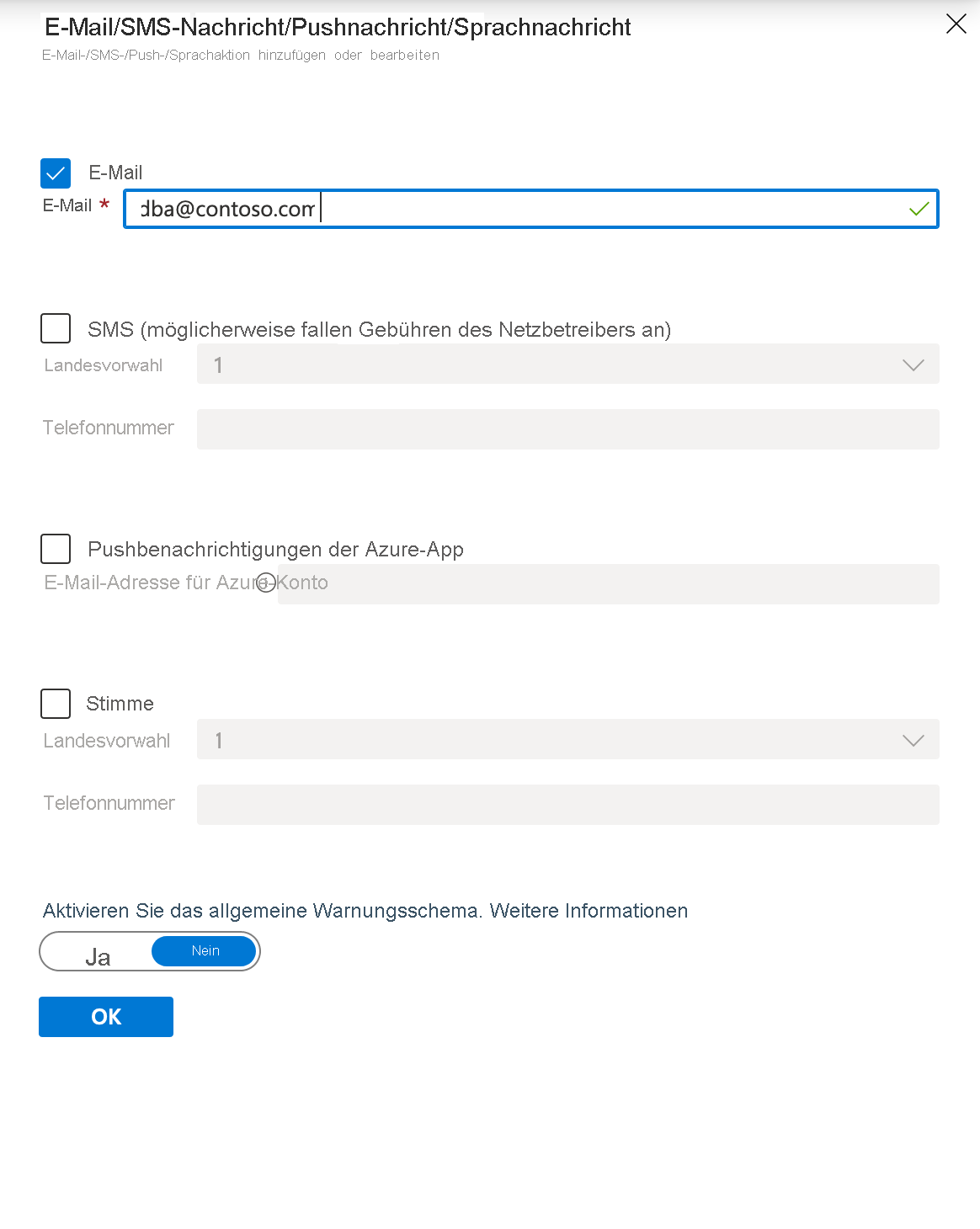980x1229 pixels.
Task: Open the SMS Landesvorwahl dropdown
Action: [x=568, y=364]
